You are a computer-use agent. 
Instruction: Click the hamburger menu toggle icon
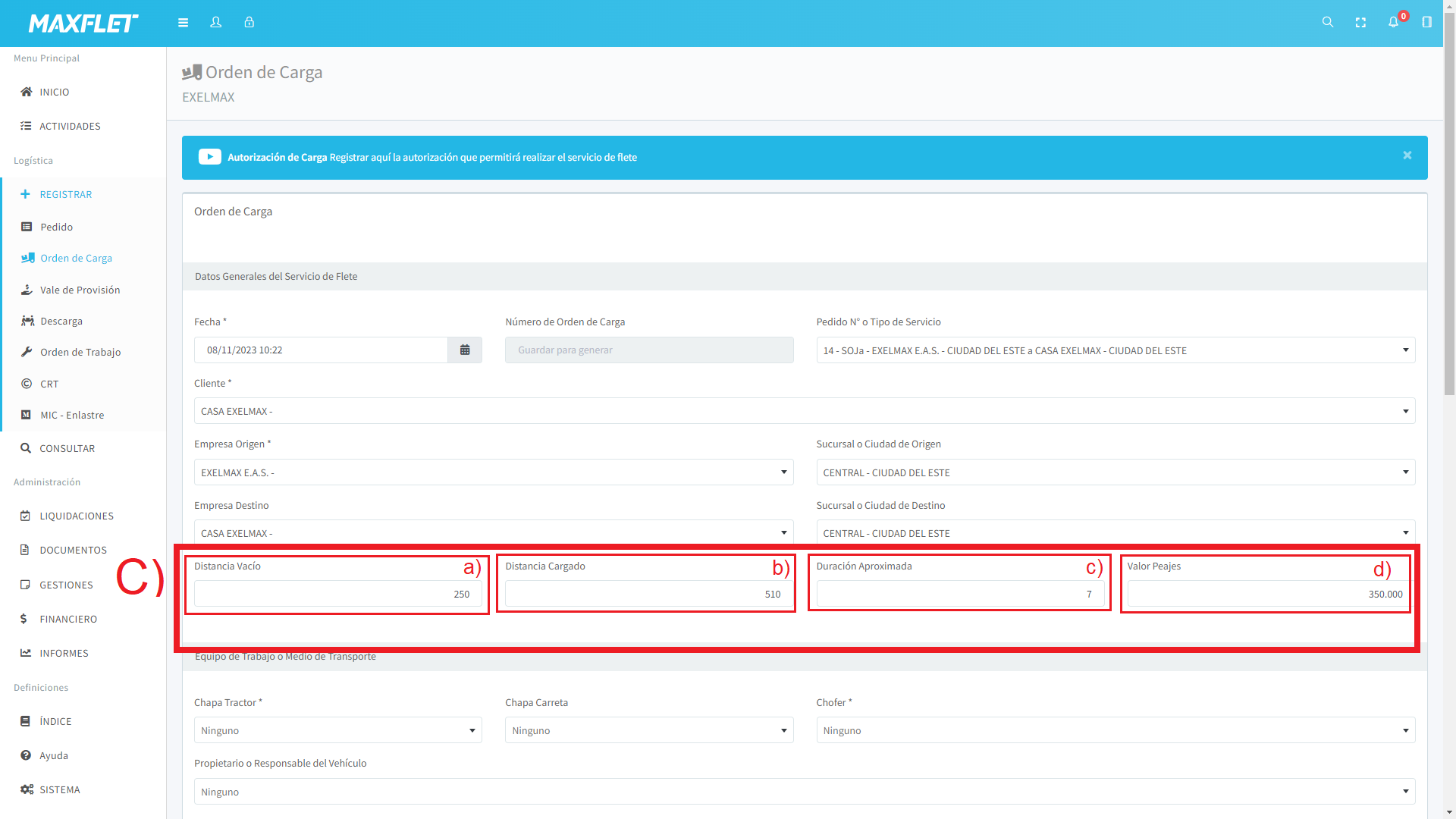(183, 23)
